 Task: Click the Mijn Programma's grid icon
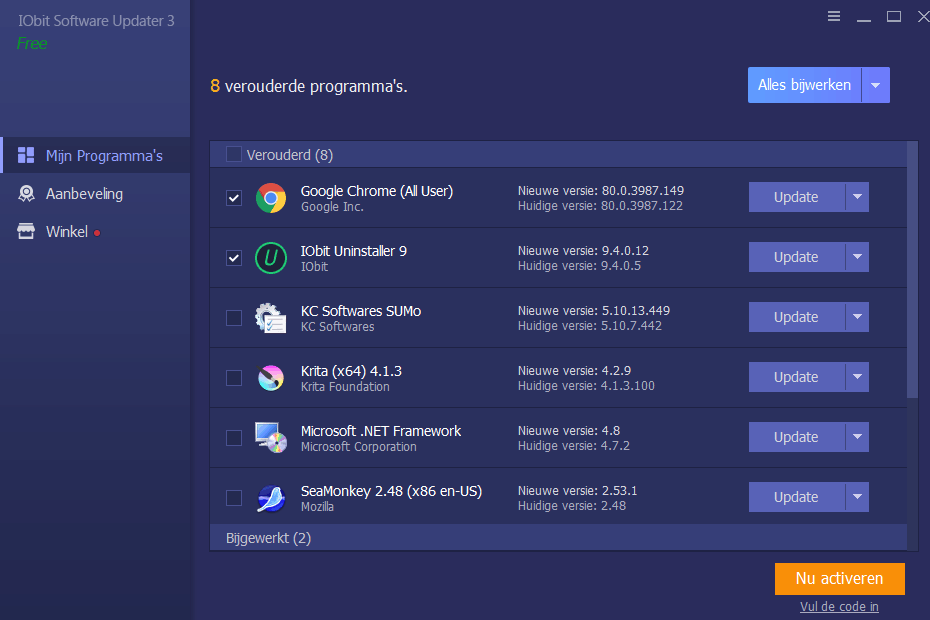[x=26, y=155]
